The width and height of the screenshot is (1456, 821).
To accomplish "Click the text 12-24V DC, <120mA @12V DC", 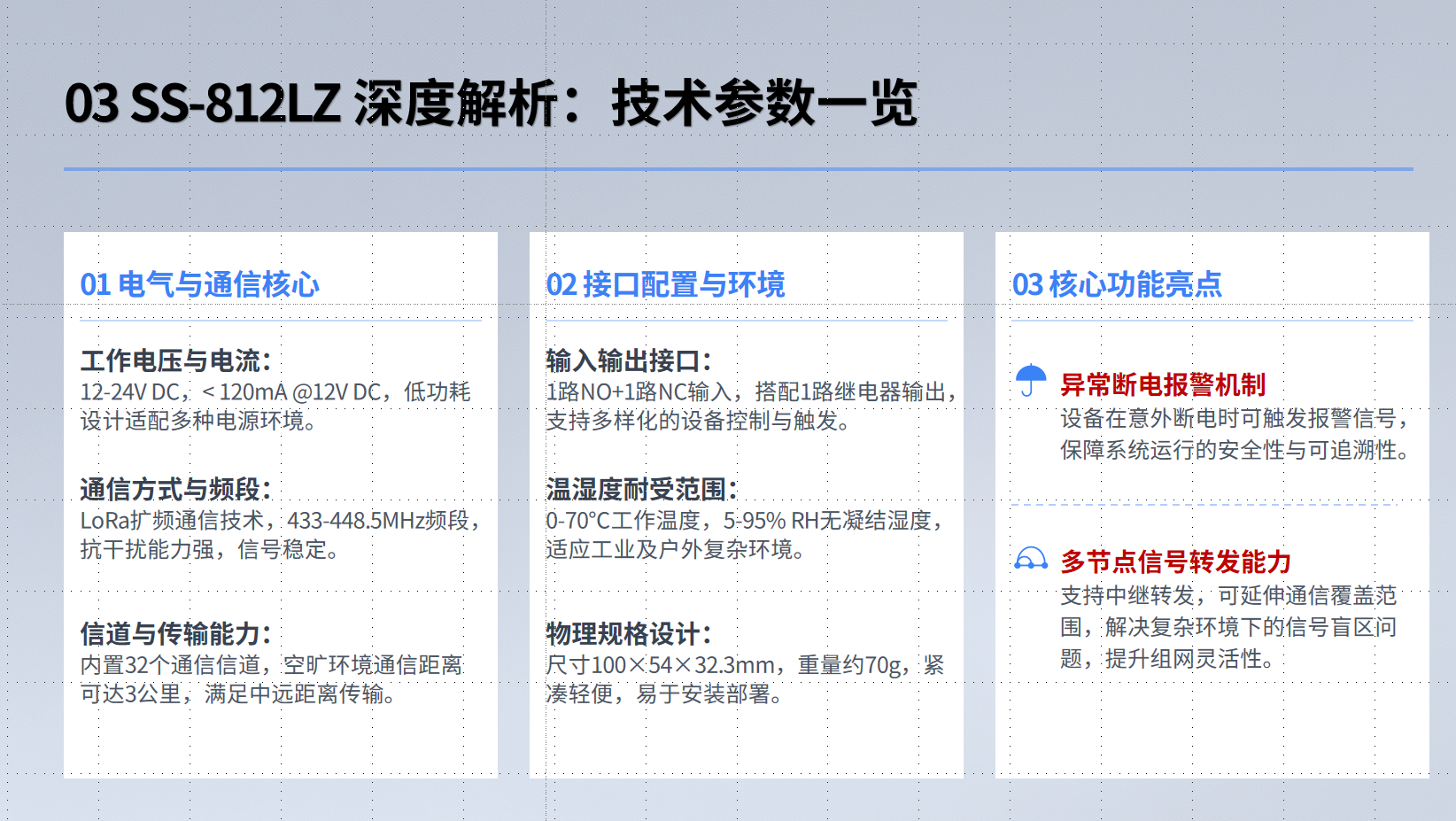I will point(230,392).
